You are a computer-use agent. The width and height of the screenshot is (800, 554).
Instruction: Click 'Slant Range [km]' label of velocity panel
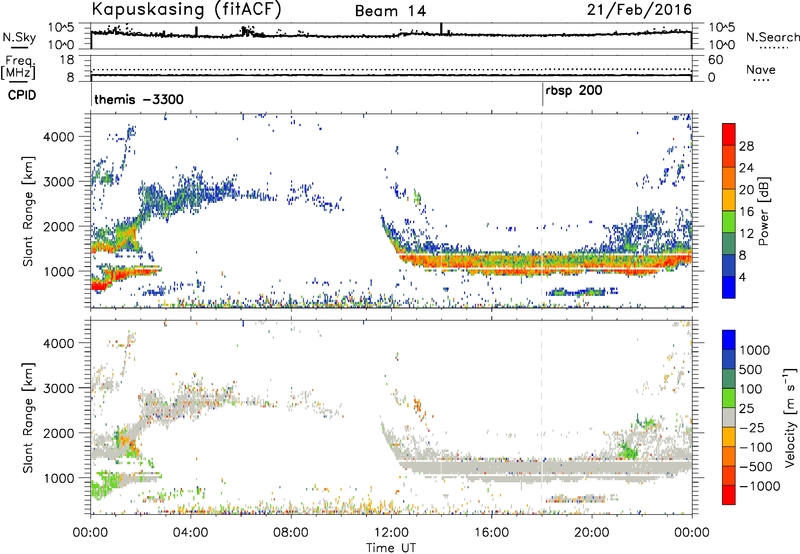pos(28,418)
